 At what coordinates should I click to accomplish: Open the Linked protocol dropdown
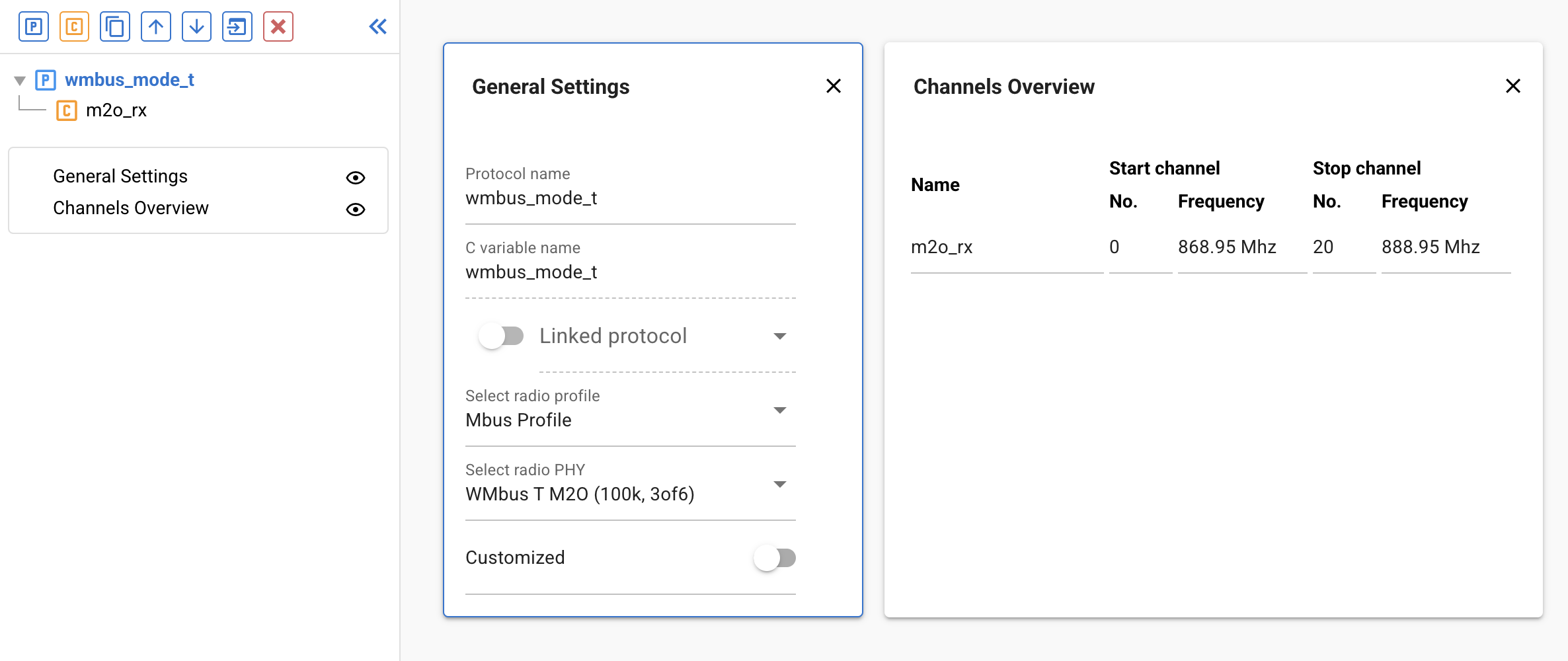click(668, 336)
